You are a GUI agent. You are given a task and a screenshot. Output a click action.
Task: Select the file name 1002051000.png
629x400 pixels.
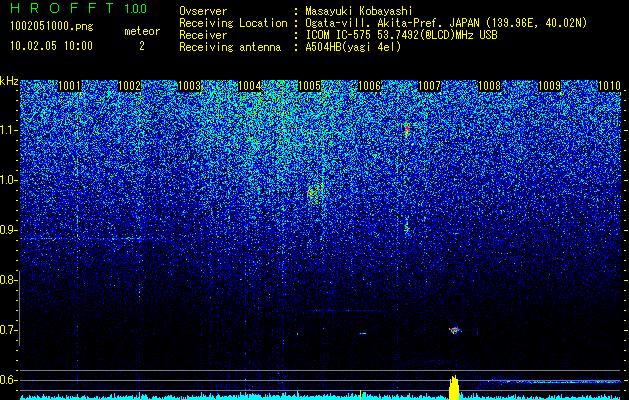52,26
